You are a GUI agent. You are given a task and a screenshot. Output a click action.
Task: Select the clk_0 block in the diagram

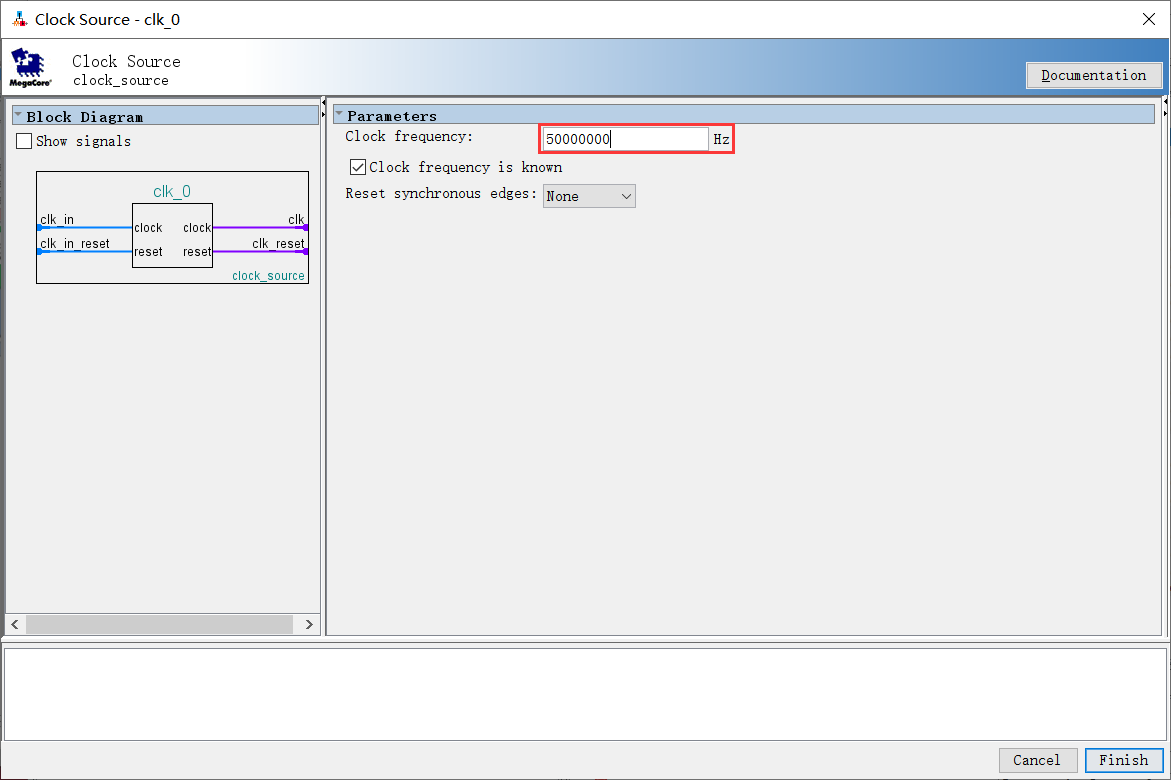(172, 234)
